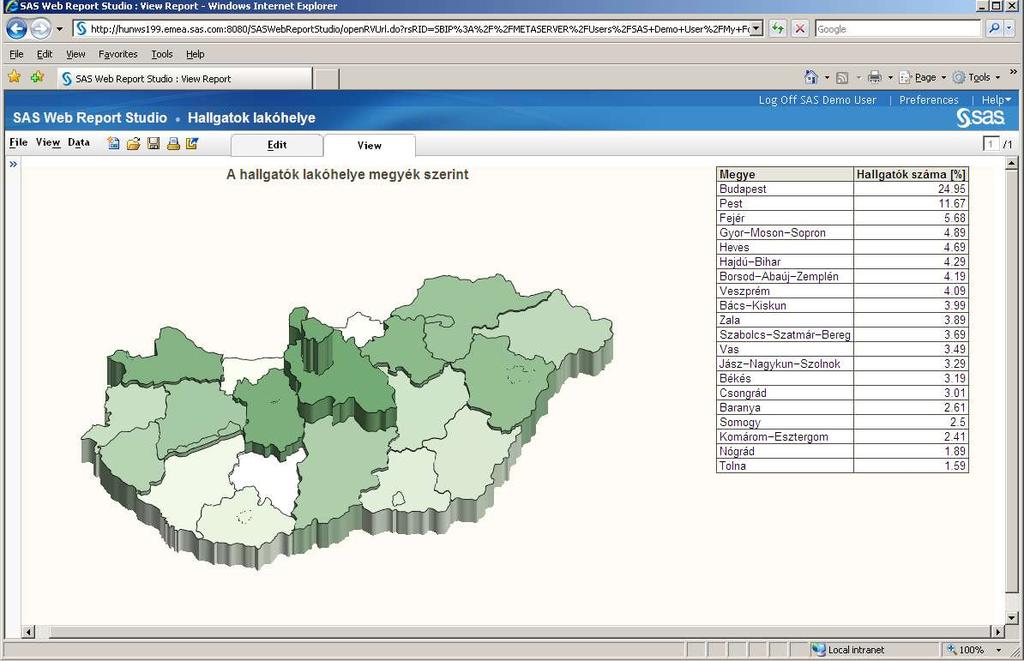The height and width of the screenshot is (661, 1024).
Task: Click the Megye column header
Action: [786, 174]
